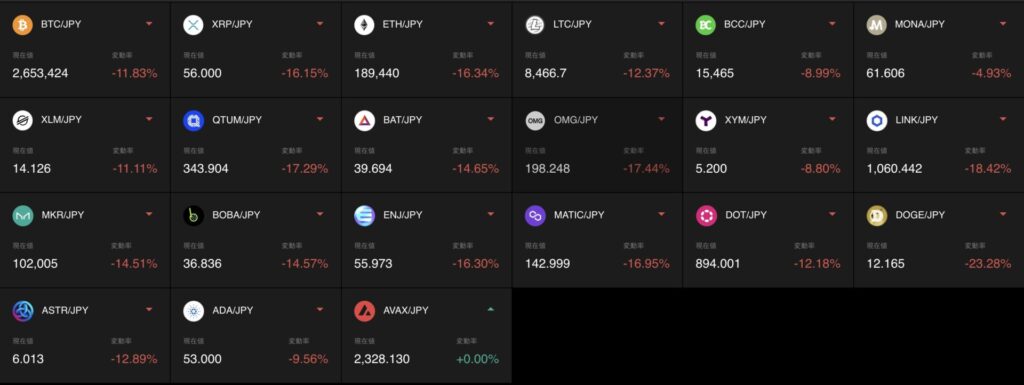The height and width of the screenshot is (385, 1024).
Task: Select the XYM/JPY card price 5.200
Action: pos(711,168)
